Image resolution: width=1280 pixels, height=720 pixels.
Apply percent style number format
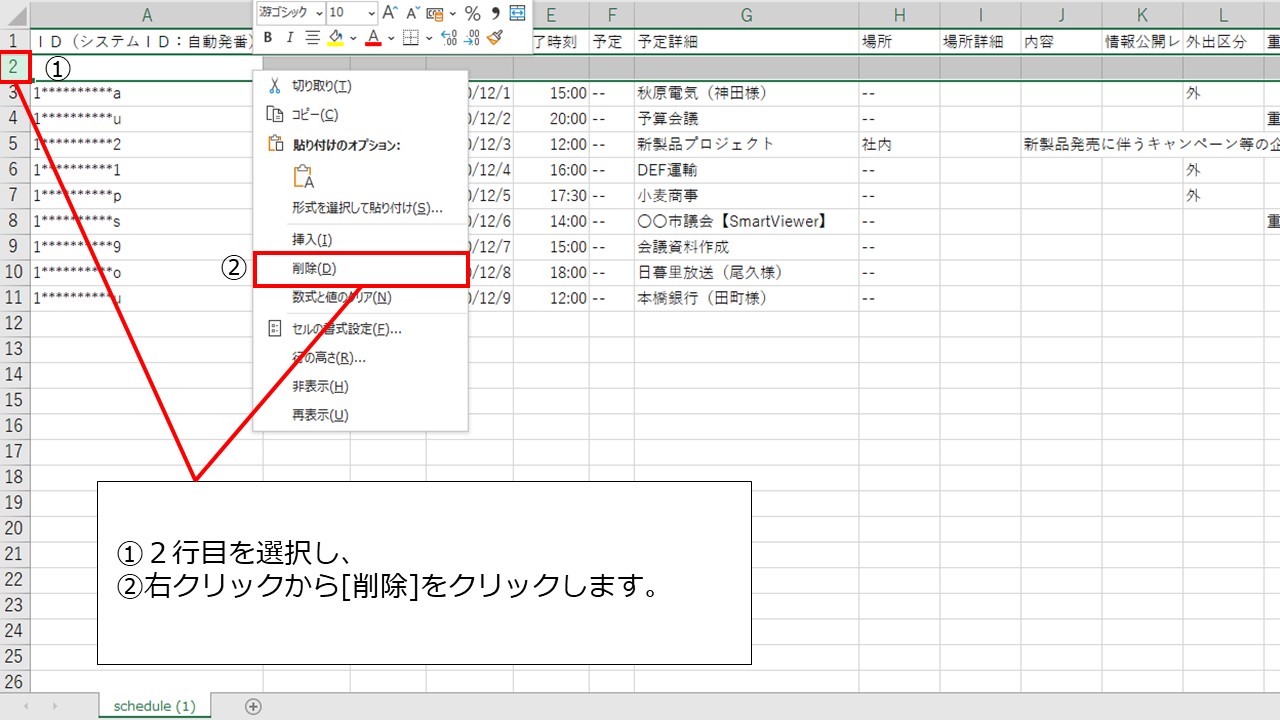point(472,13)
